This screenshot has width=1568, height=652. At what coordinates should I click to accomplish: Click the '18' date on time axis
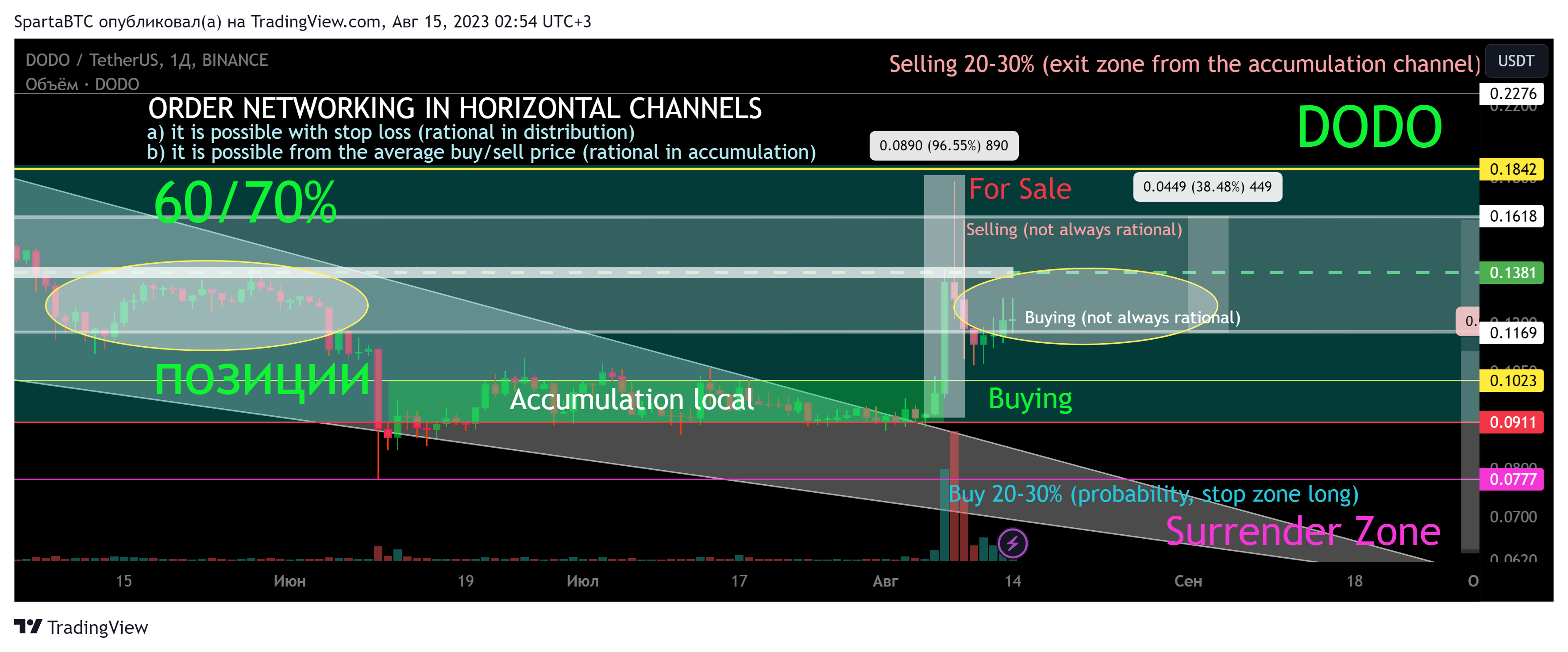pyautogui.click(x=1354, y=581)
